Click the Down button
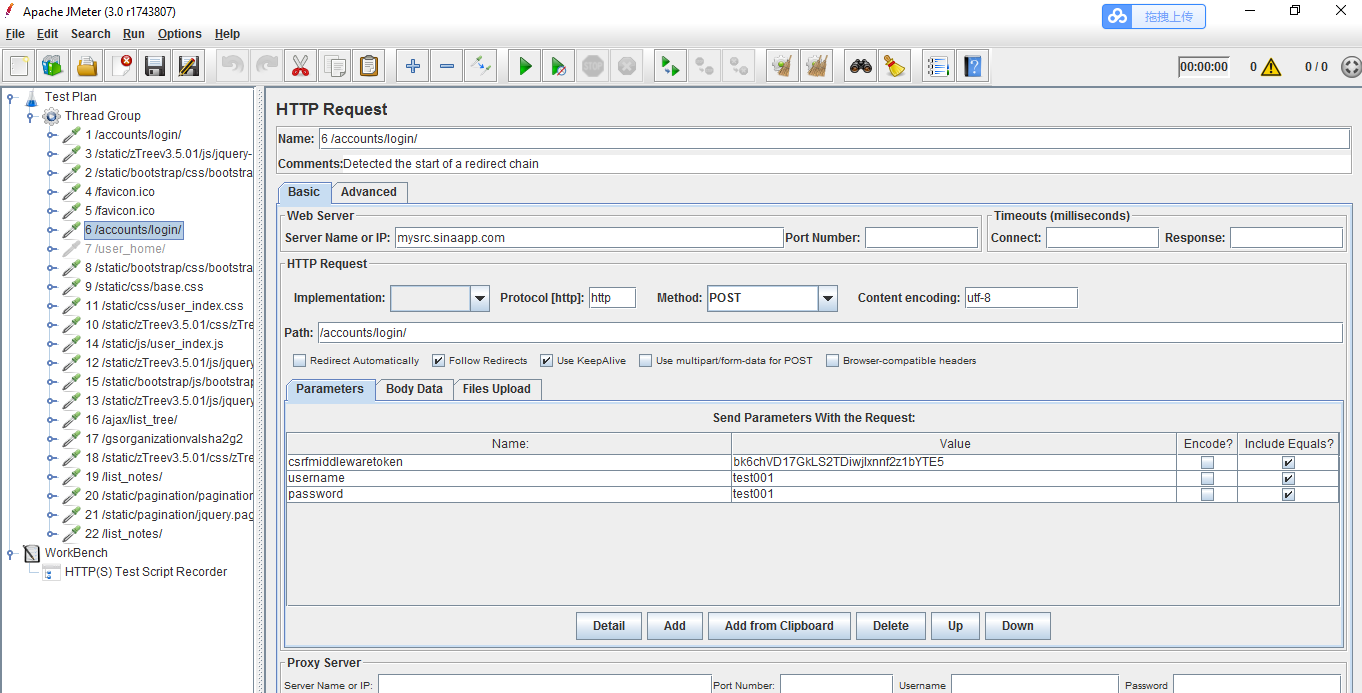This screenshot has height=693, width=1362. [x=1018, y=626]
